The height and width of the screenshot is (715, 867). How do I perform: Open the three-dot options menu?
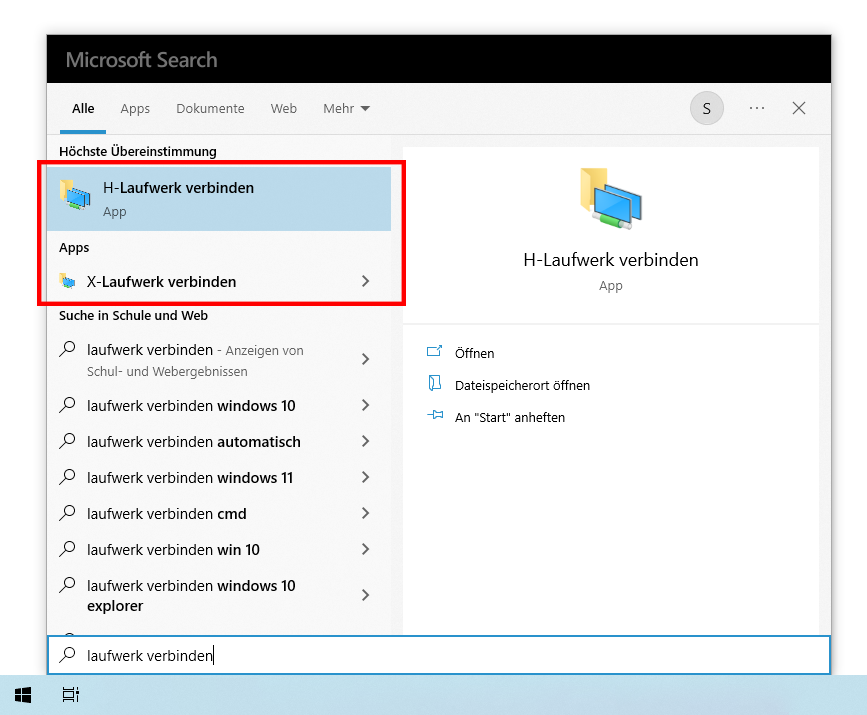(x=756, y=108)
